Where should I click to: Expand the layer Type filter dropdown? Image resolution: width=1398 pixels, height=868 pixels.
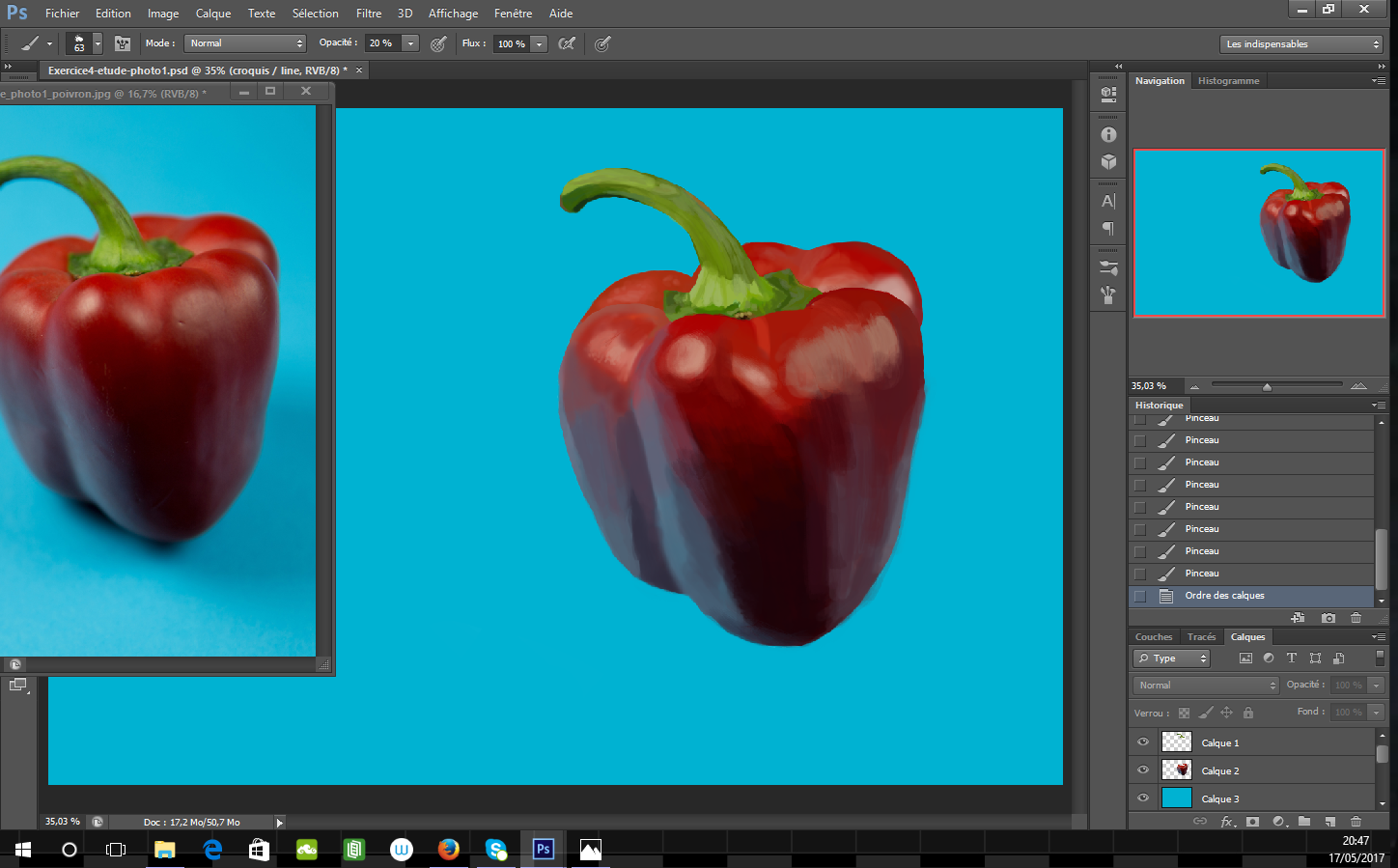click(1170, 658)
